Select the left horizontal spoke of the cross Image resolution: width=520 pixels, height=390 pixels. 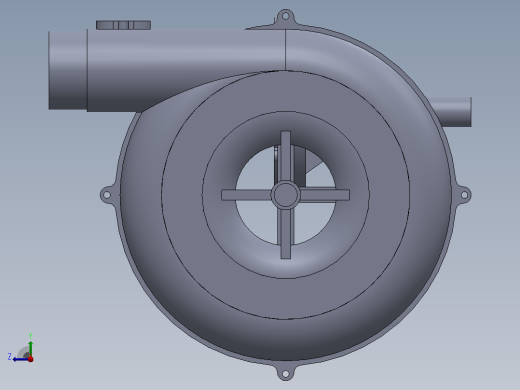[x=246, y=195]
